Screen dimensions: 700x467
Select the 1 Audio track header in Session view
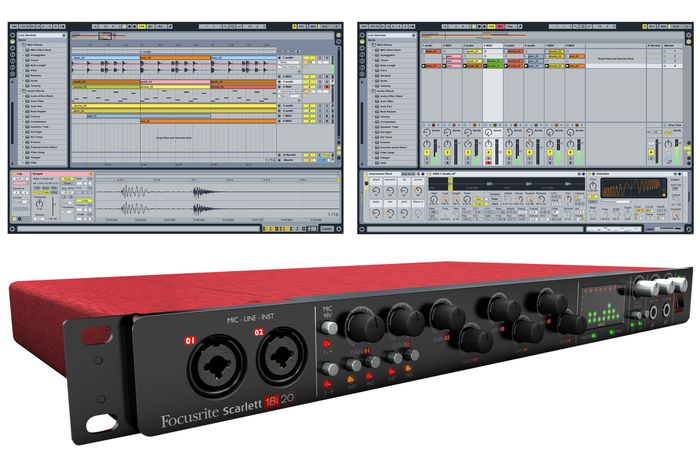pos(431,46)
